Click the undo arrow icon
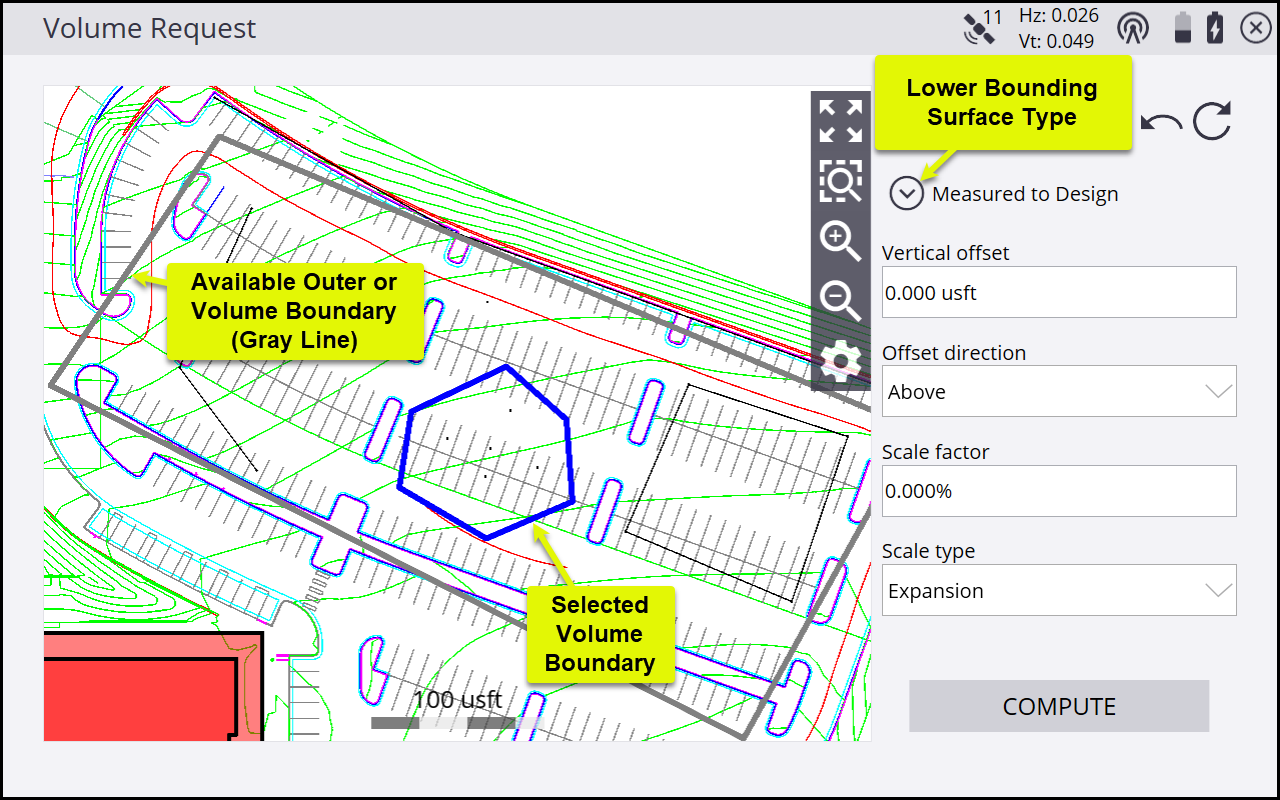This screenshot has width=1280, height=800. (1162, 122)
